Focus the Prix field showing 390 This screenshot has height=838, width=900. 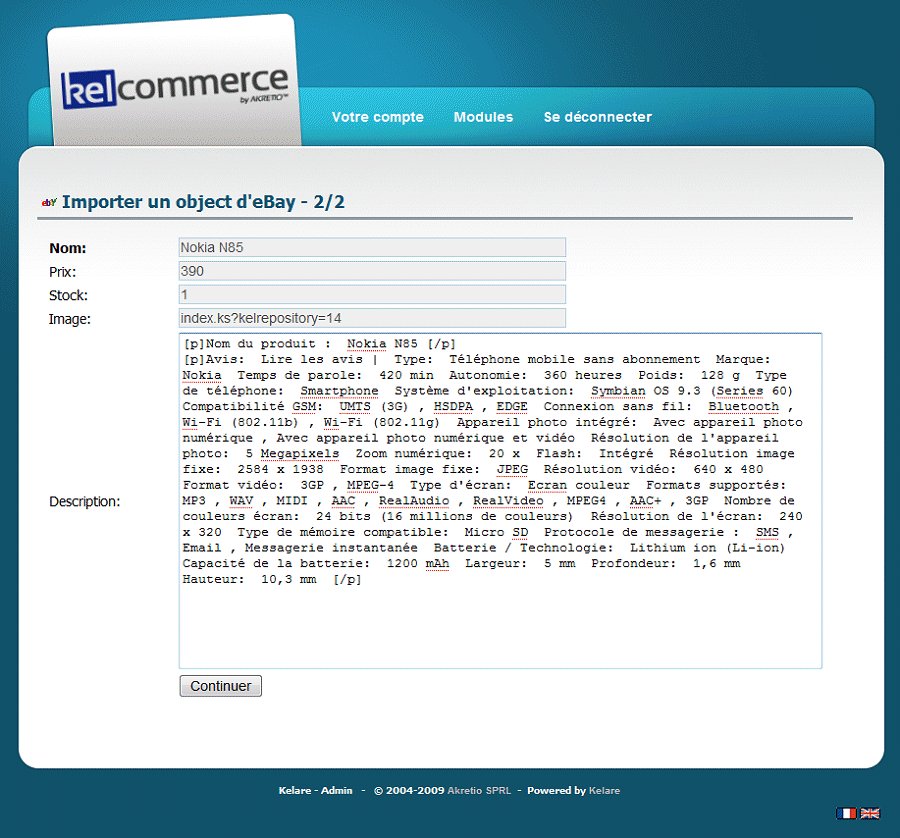point(372,271)
